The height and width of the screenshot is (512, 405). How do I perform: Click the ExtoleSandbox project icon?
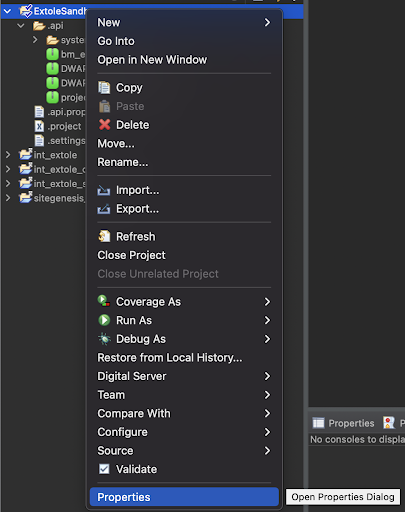[26, 11]
